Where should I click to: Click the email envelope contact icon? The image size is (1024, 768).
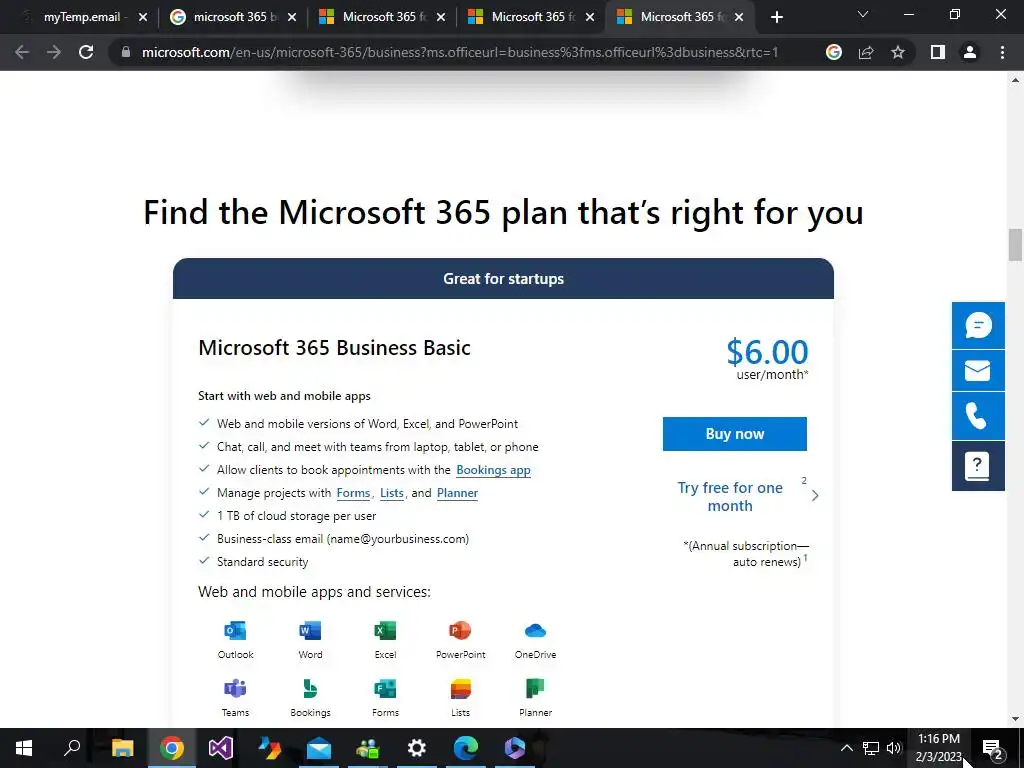click(x=978, y=371)
